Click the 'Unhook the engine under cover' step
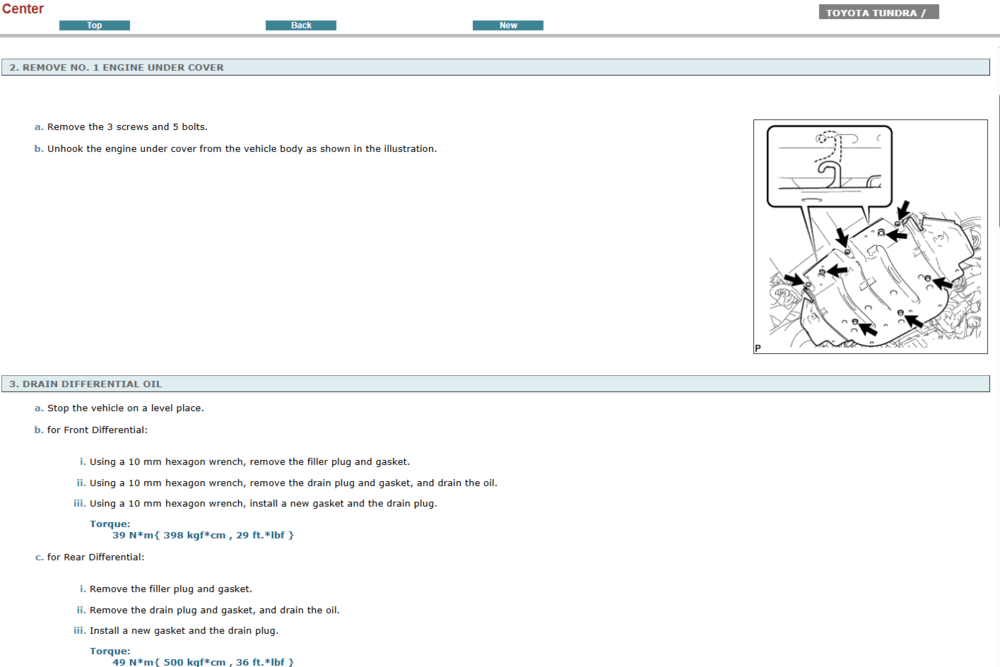Viewport: 1000px width, 667px height. pos(241,149)
